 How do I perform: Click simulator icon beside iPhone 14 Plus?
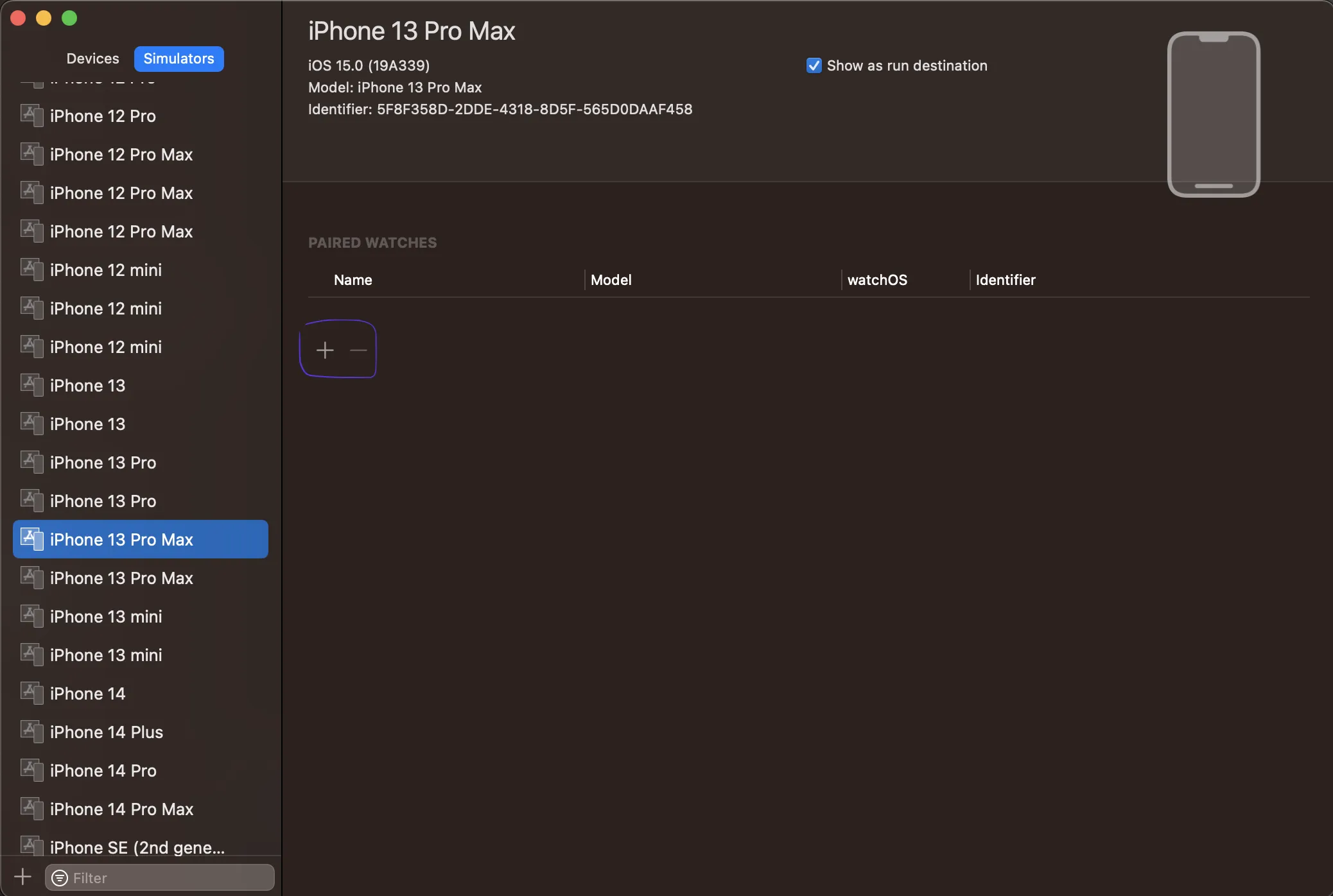pos(31,731)
